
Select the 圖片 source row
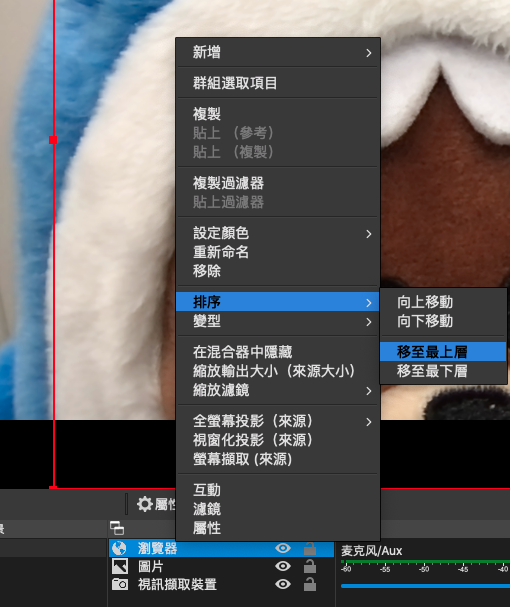(221, 566)
